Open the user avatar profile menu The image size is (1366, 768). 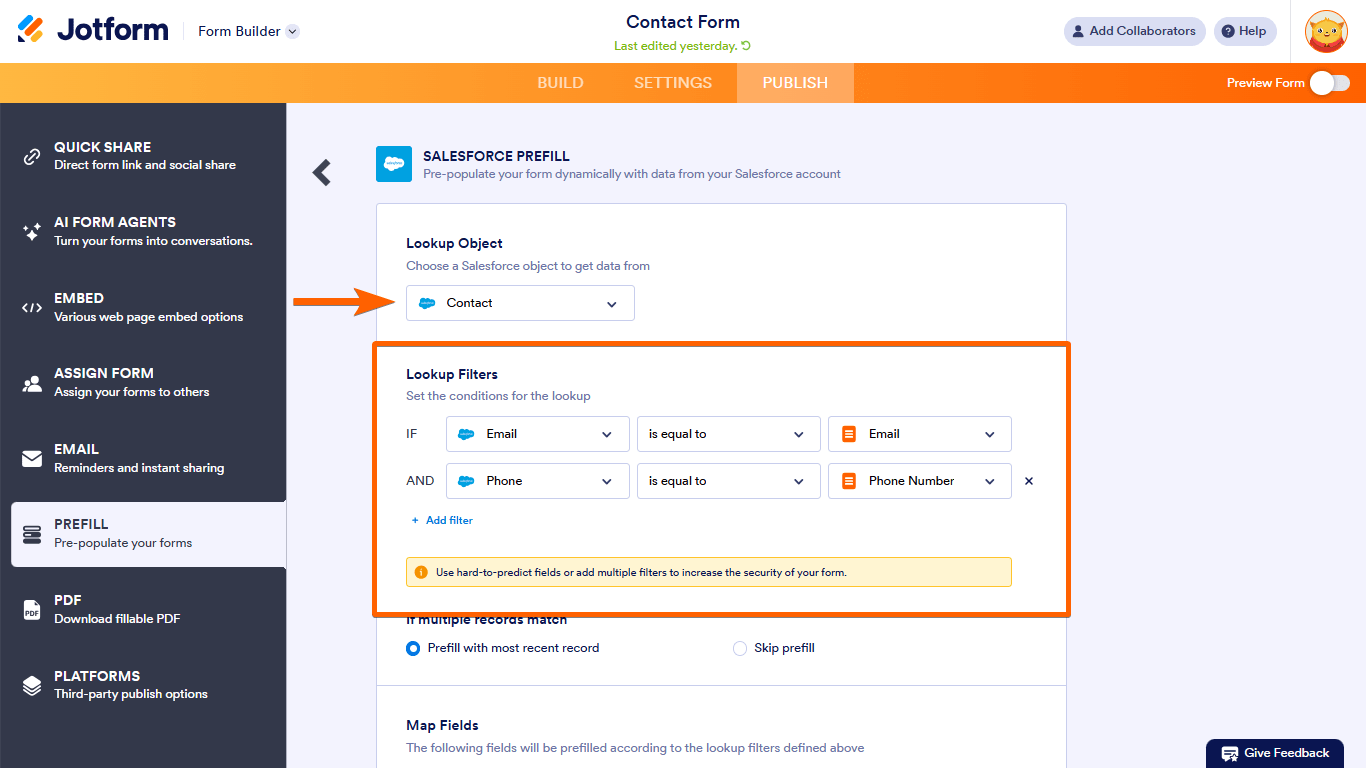(1326, 31)
